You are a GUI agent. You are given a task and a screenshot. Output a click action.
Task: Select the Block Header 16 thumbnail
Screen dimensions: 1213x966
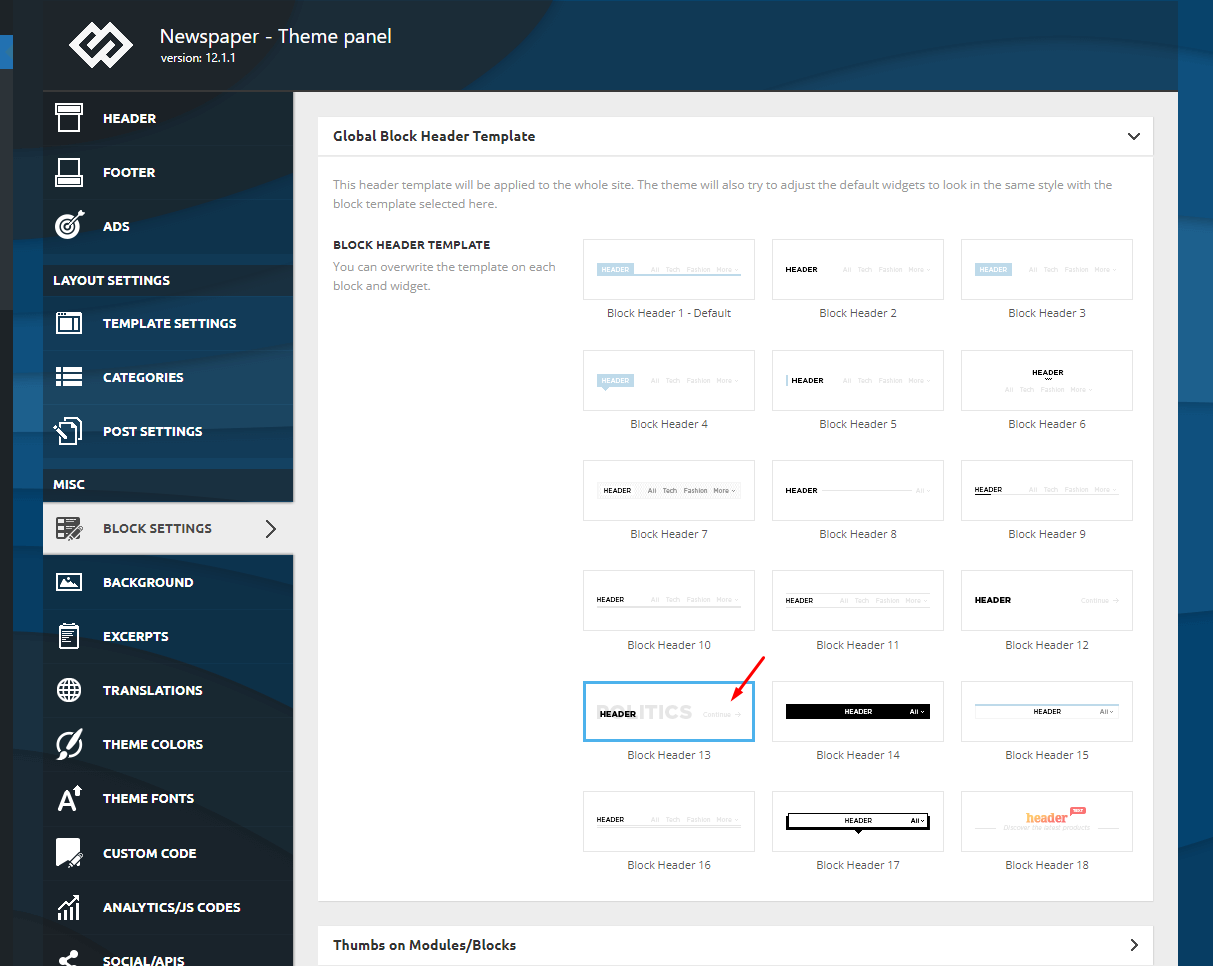tap(669, 821)
